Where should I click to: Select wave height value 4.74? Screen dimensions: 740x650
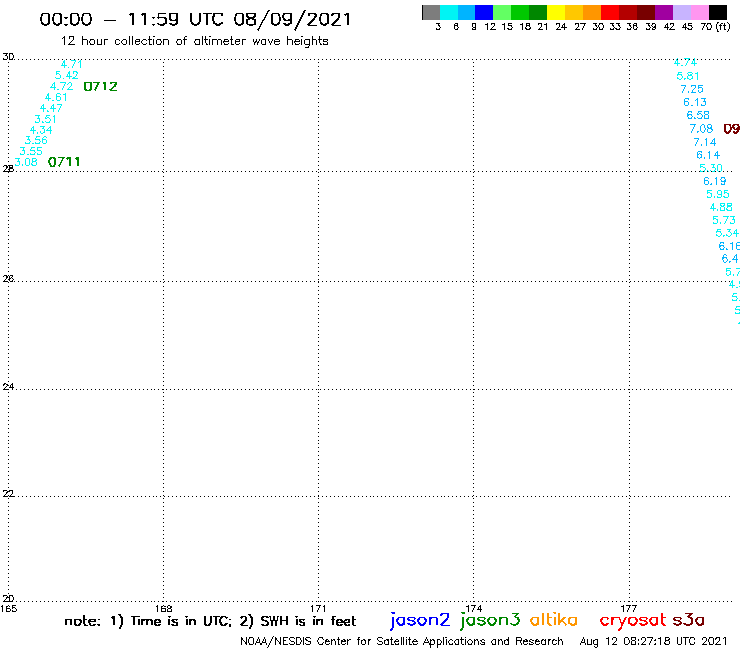click(x=685, y=62)
